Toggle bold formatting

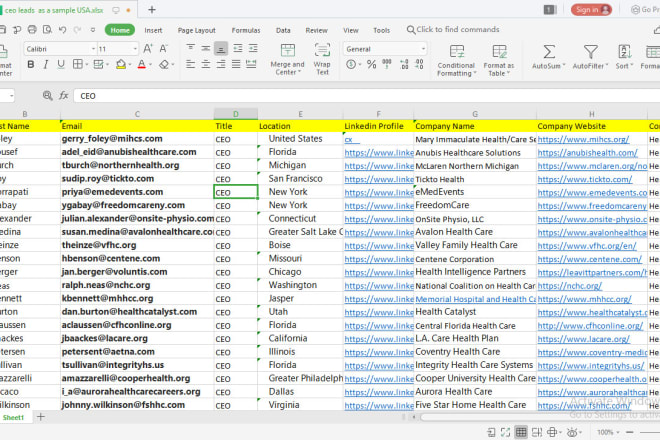pyautogui.click(x=31, y=64)
